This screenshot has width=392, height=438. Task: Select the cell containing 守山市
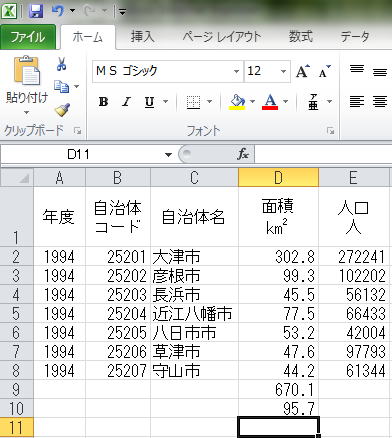click(x=194, y=370)
